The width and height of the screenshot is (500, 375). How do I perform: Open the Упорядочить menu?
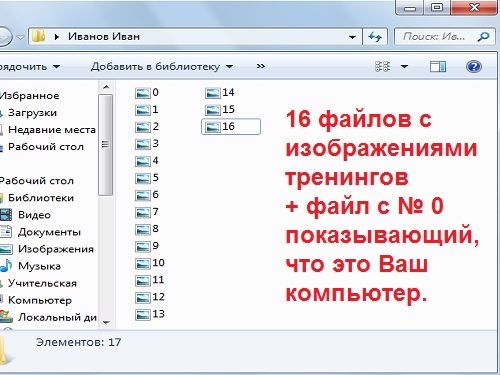tap(30, 67)
